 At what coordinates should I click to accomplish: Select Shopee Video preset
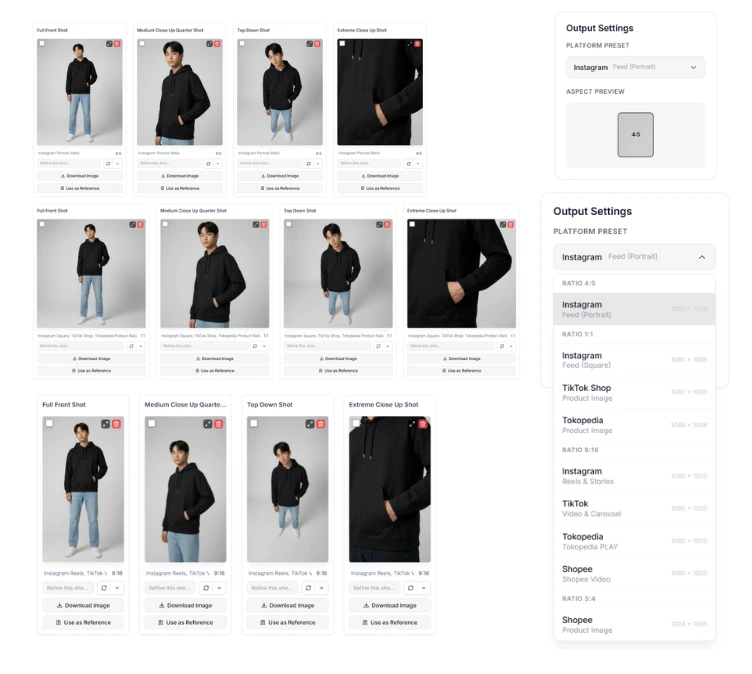pos(634,574)
